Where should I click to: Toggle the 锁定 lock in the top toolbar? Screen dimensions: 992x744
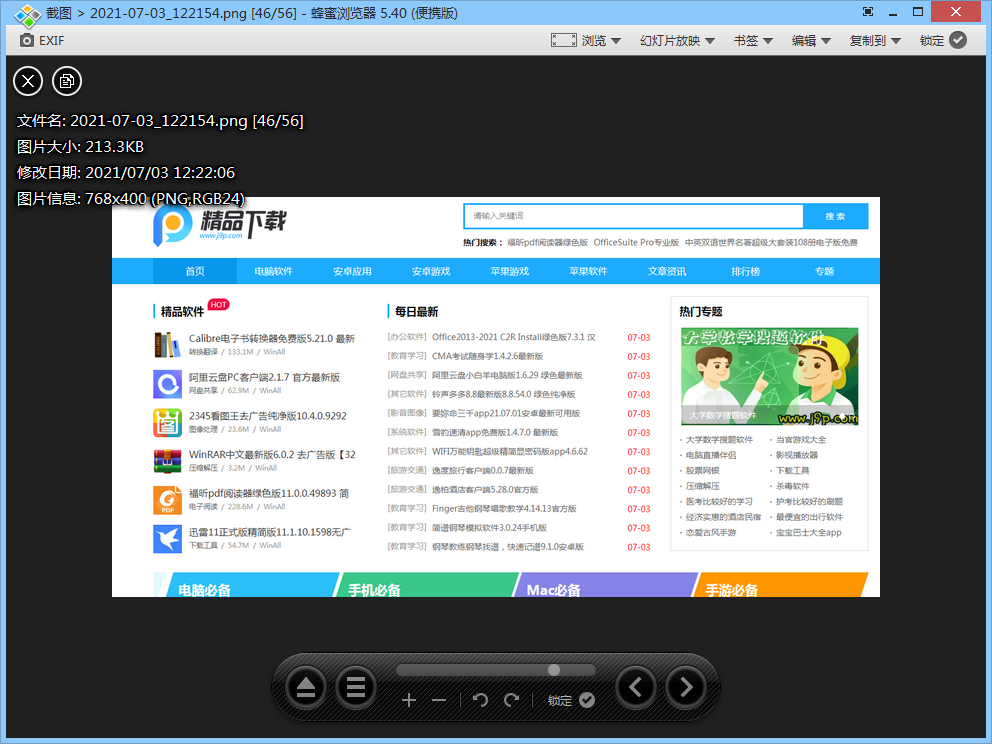[x=943, y=40]
